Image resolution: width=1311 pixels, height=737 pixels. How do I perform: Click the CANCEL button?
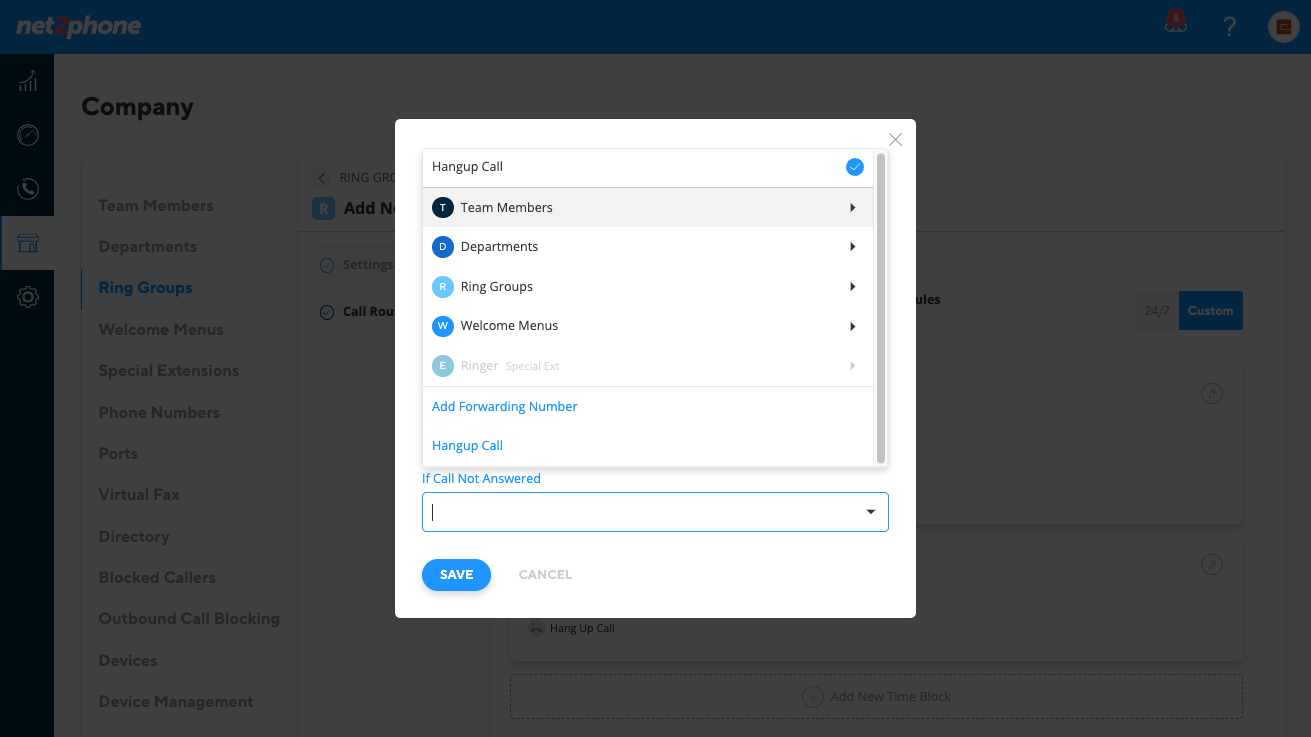(x=545, y=575)
